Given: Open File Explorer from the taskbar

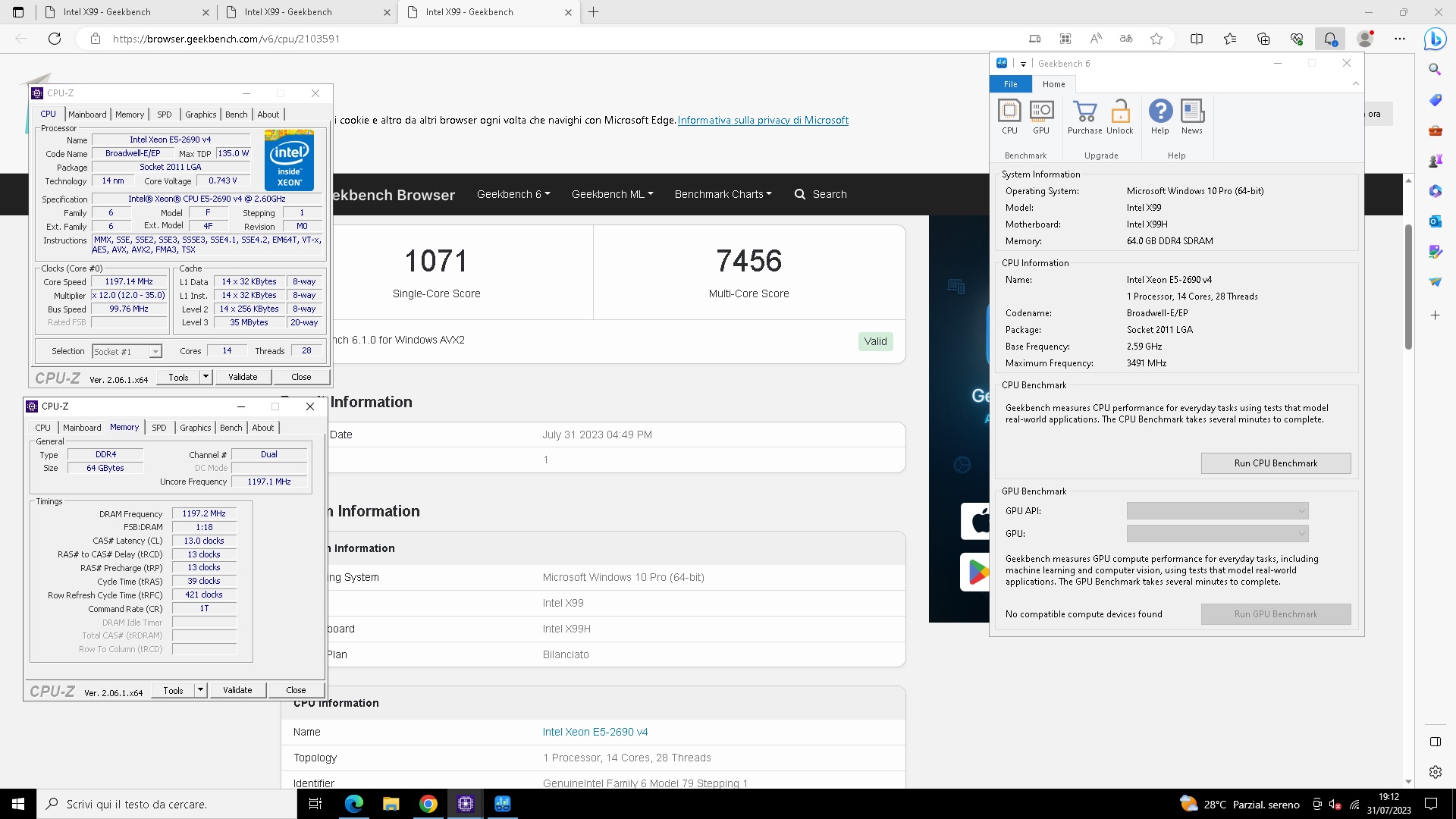Looking at the screenshot, I should 391,804.
